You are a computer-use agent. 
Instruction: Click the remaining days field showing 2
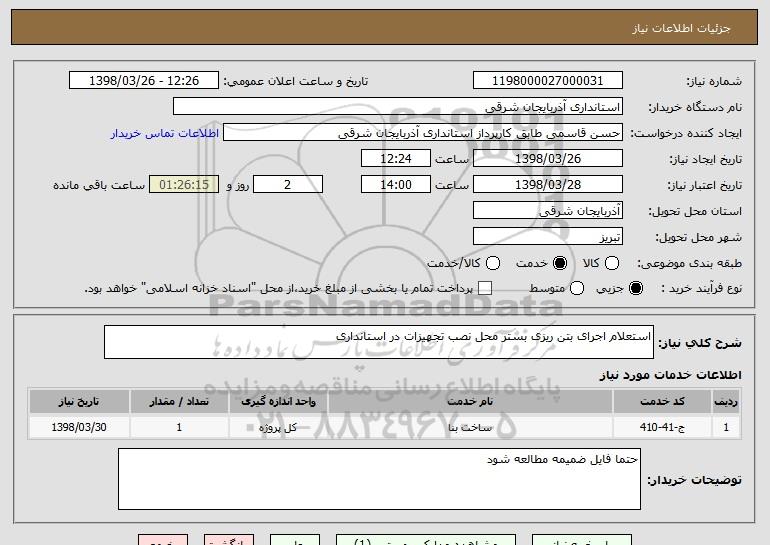point(288,185)
